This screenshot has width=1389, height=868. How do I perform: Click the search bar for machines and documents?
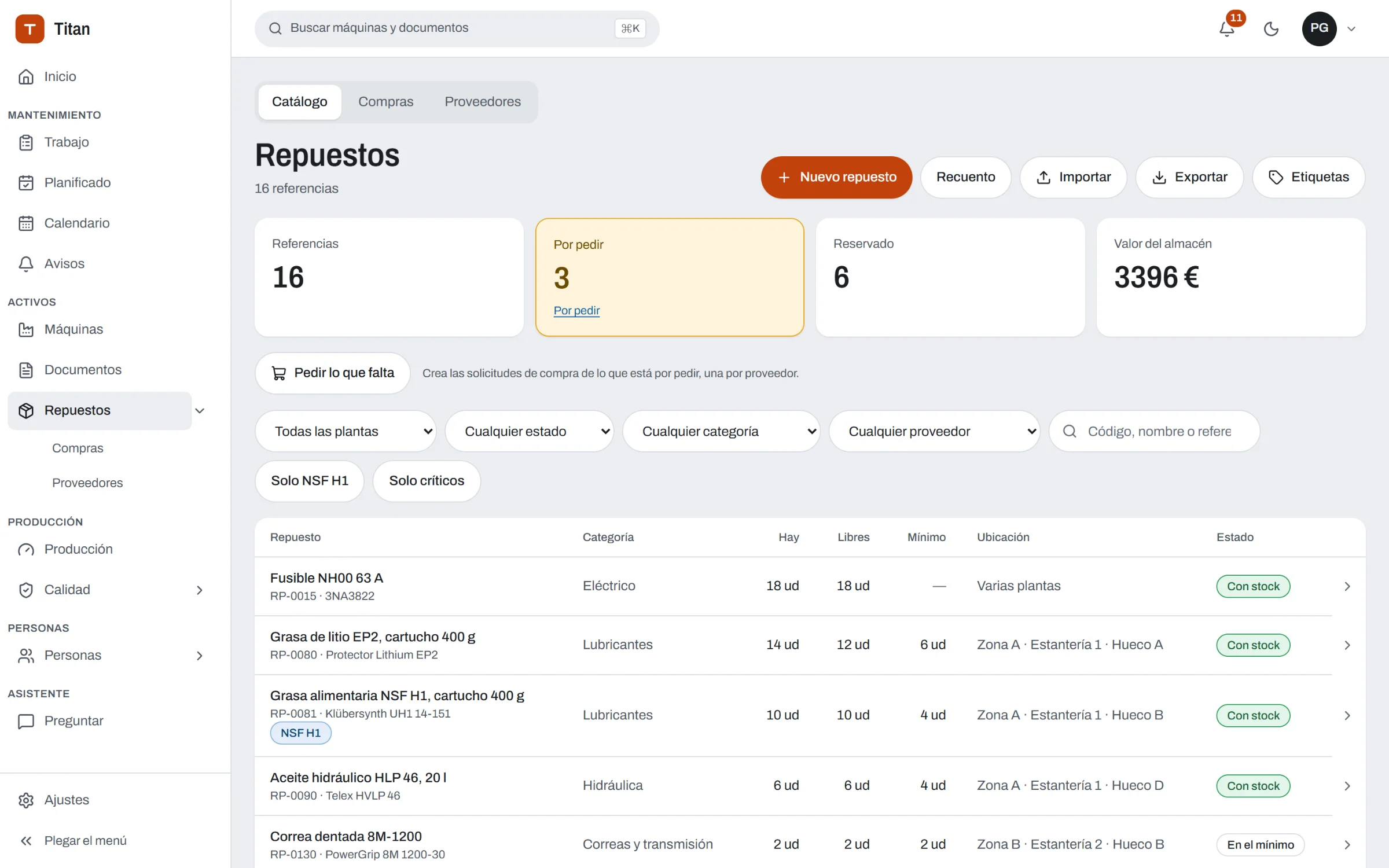[x=457, y=28]
